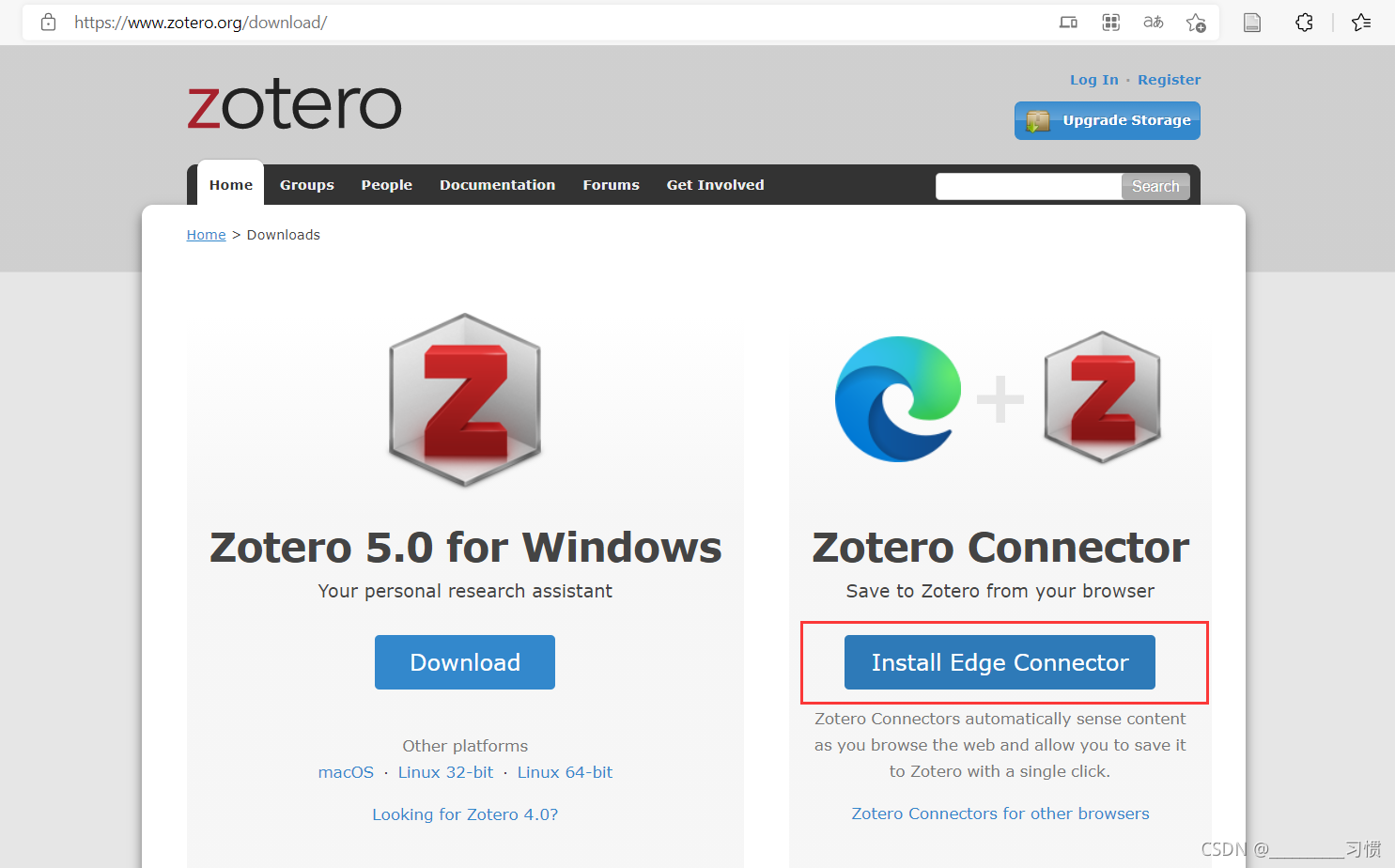Screen dimensions: 1395x868
Task: Click 'Save to Zotero from your browser' text
Action: pyautogui.click(x=1000, y=591)
